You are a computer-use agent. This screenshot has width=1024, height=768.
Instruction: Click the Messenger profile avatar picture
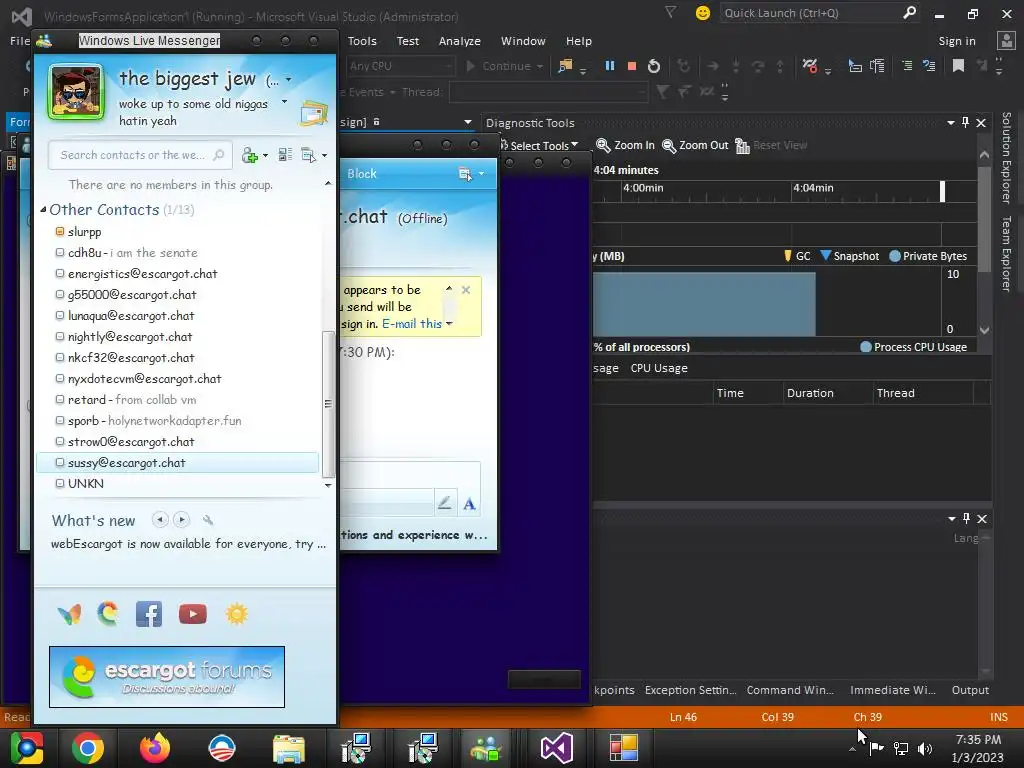tap(76, 92)
